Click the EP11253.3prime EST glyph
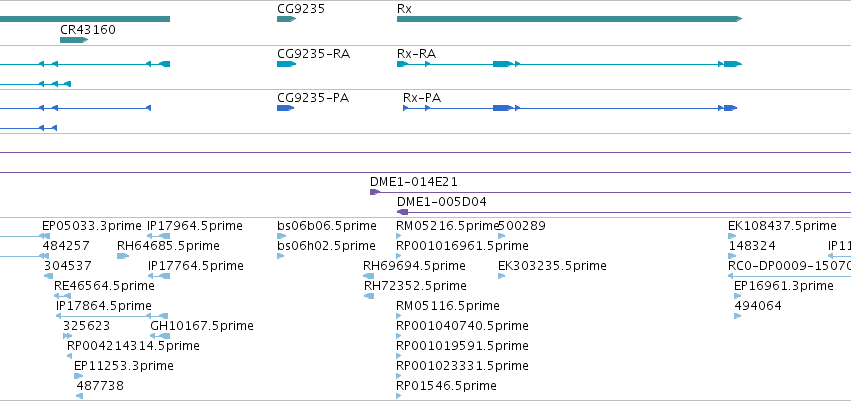Screen dimensions: 851x401 pyautogui.click(x=79, y=376)
